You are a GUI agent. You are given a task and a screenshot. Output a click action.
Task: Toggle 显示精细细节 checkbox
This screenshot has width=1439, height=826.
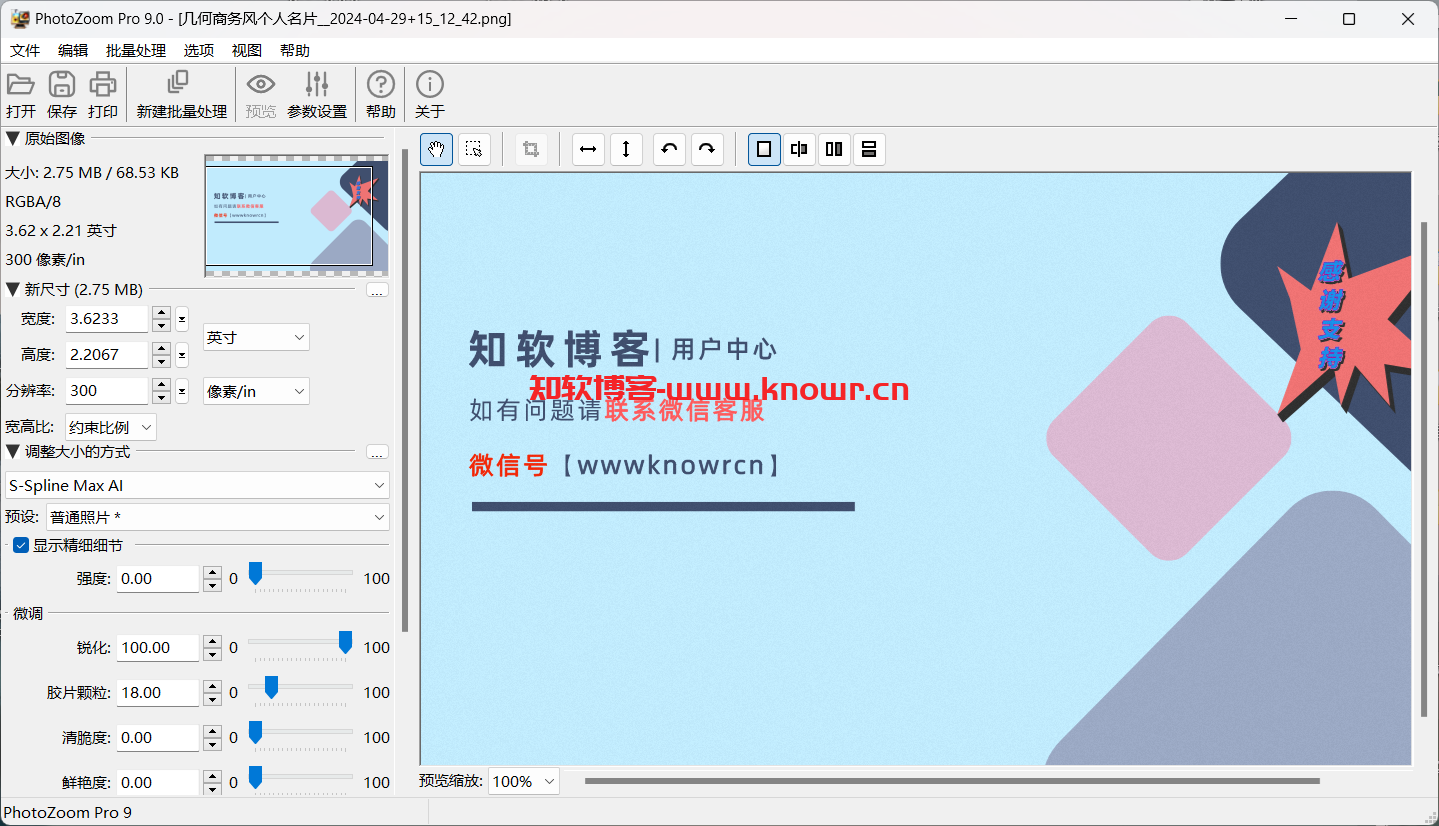[x=20, y=545]
